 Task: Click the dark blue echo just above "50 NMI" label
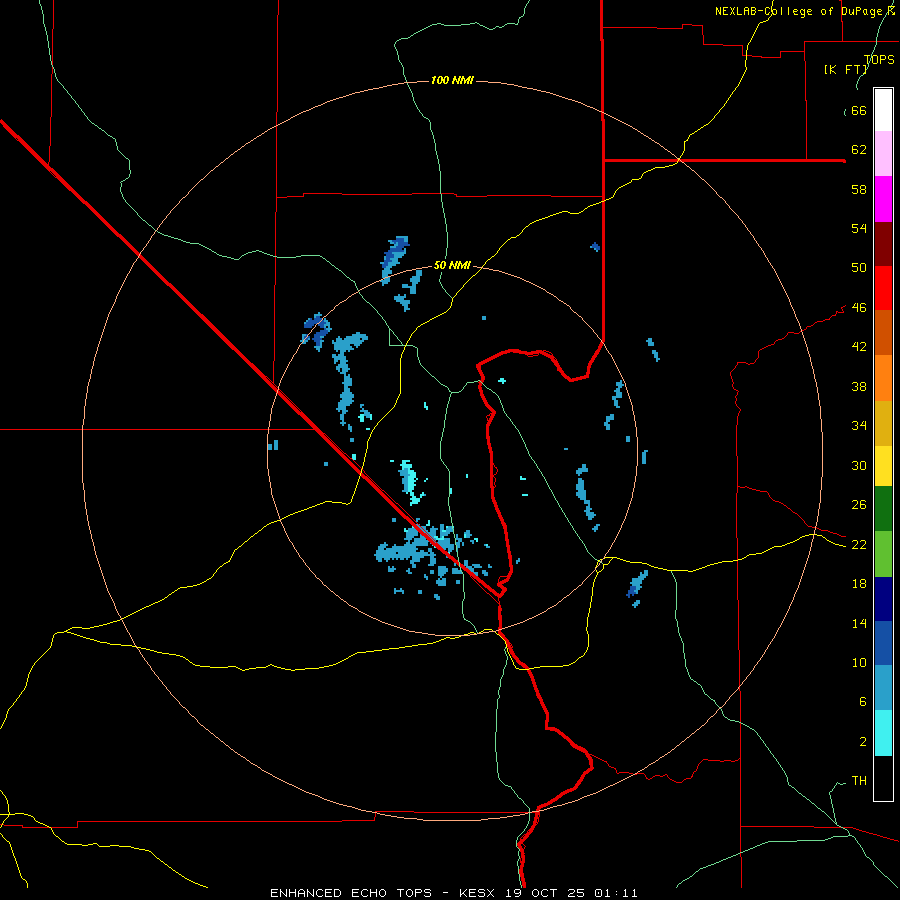click(x=395, y=255)
